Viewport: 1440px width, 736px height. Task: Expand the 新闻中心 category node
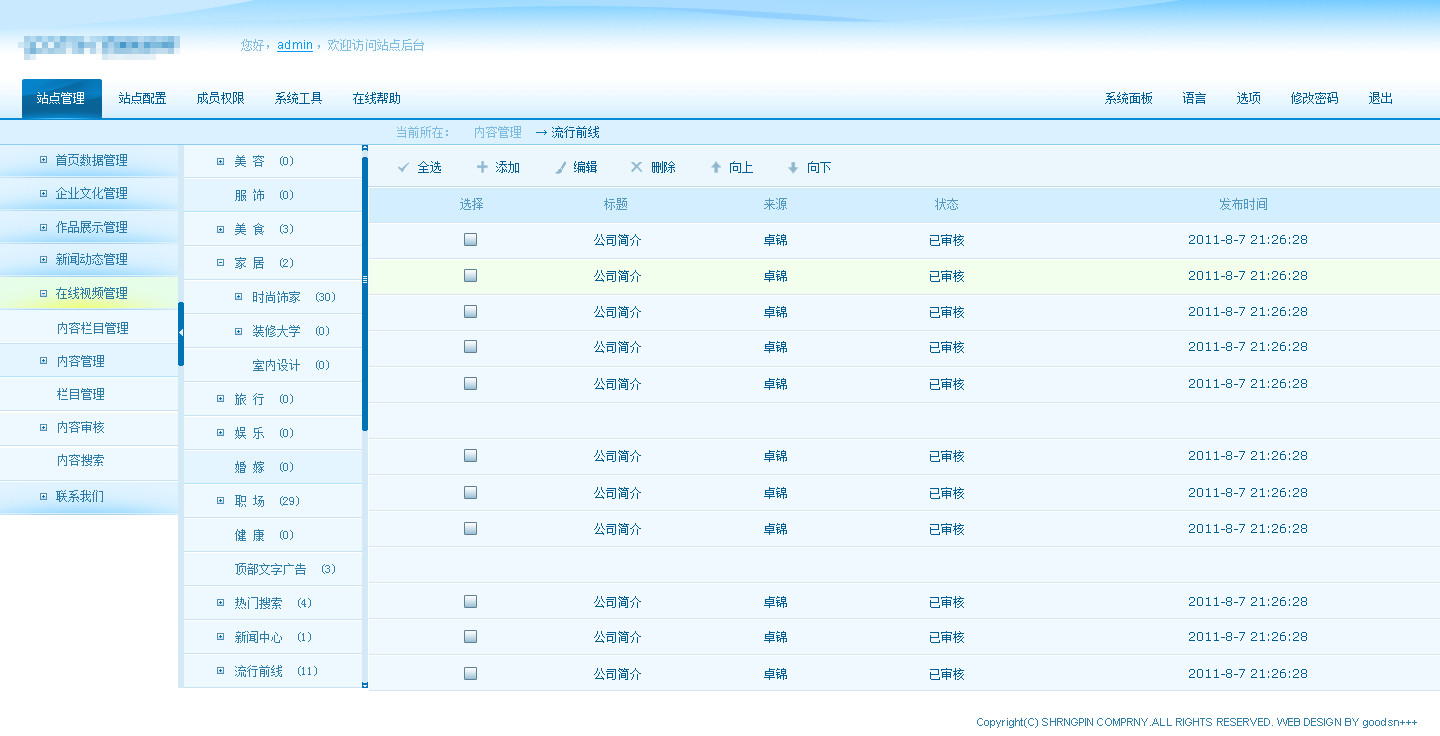[221, 638]
